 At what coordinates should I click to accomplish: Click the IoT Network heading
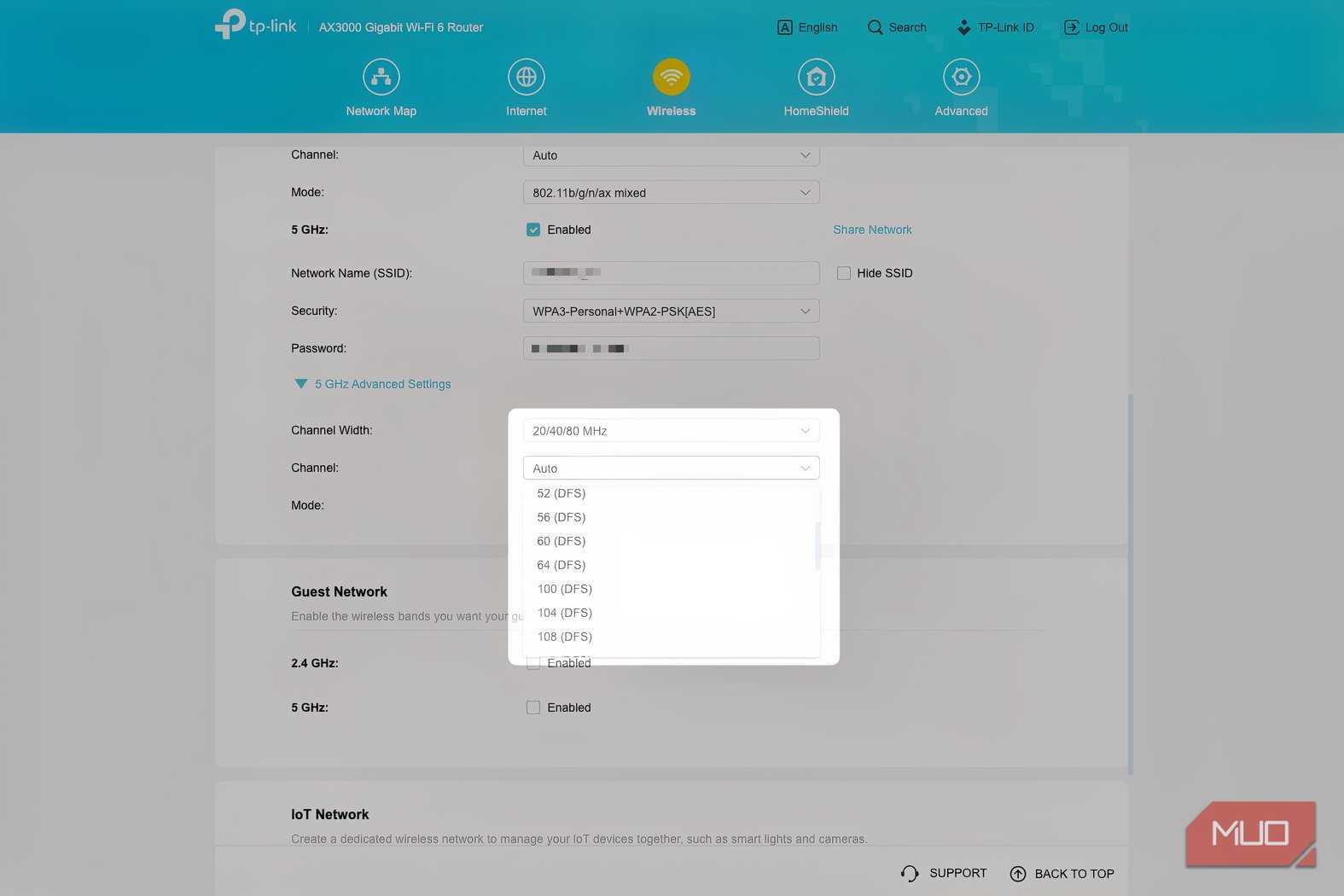(x=330, y=814)
